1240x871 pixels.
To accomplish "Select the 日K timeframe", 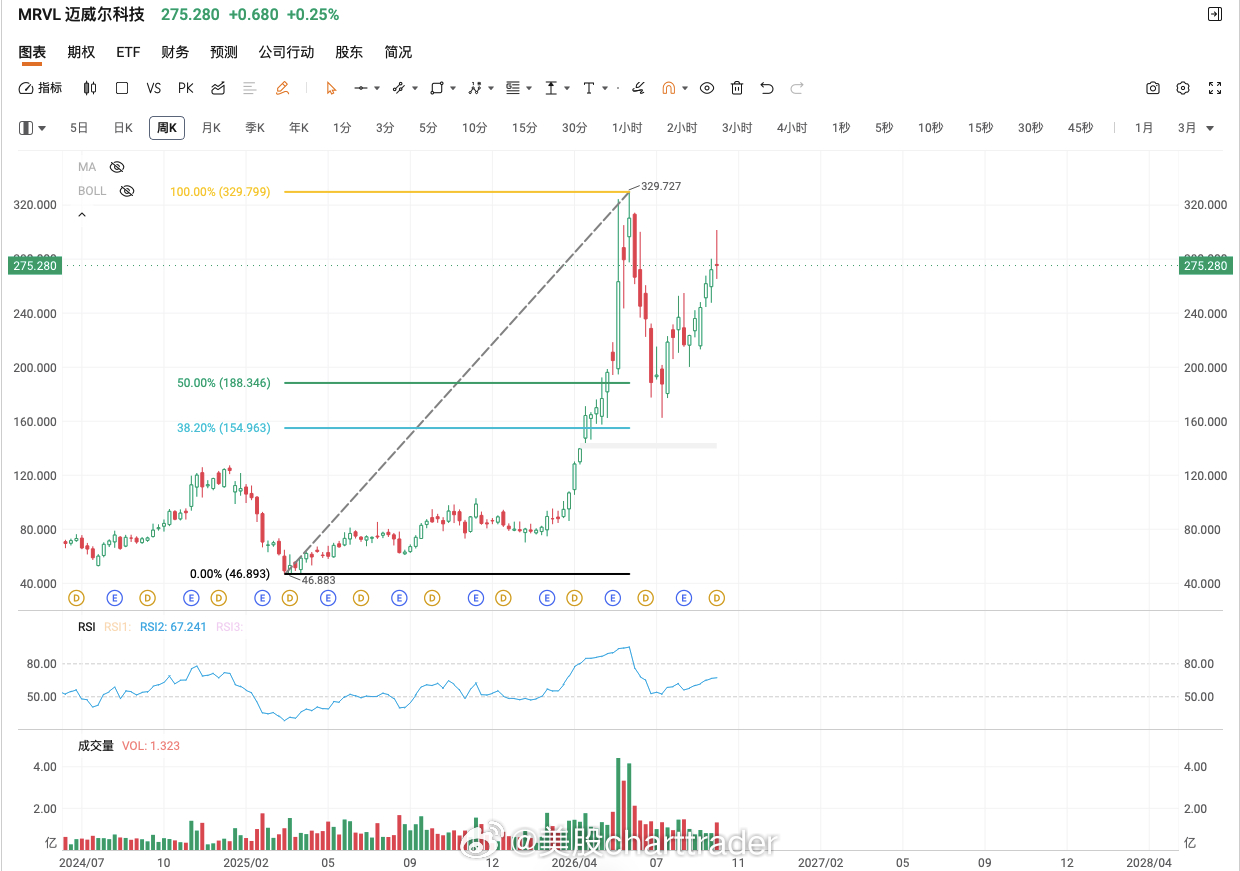I will click(123, 128).
